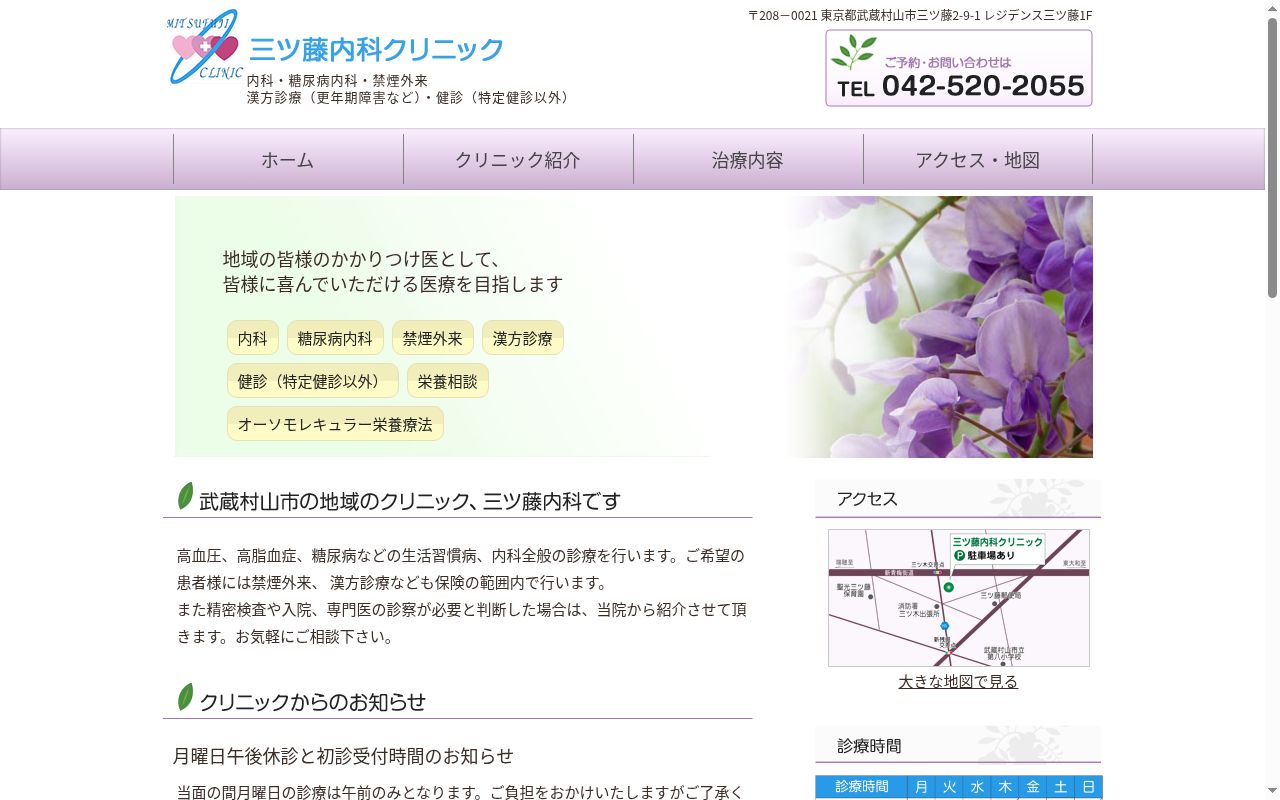Click the 月 column header in hours table

(x=921, y=787)
